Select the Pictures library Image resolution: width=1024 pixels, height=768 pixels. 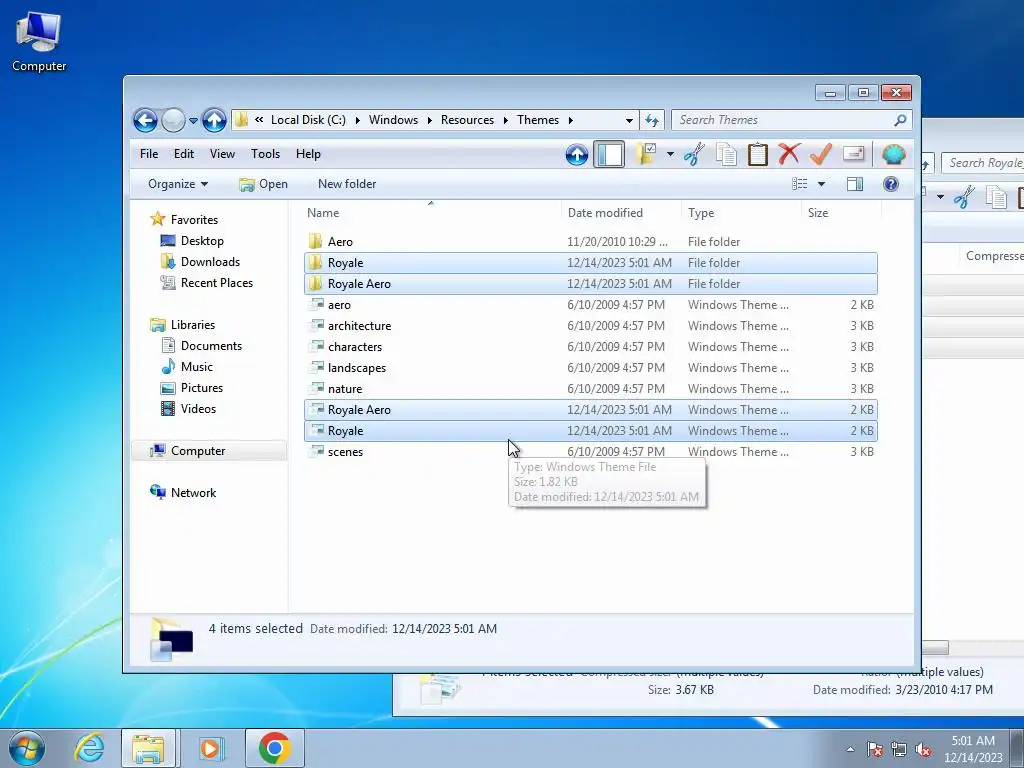coord(202,387)
